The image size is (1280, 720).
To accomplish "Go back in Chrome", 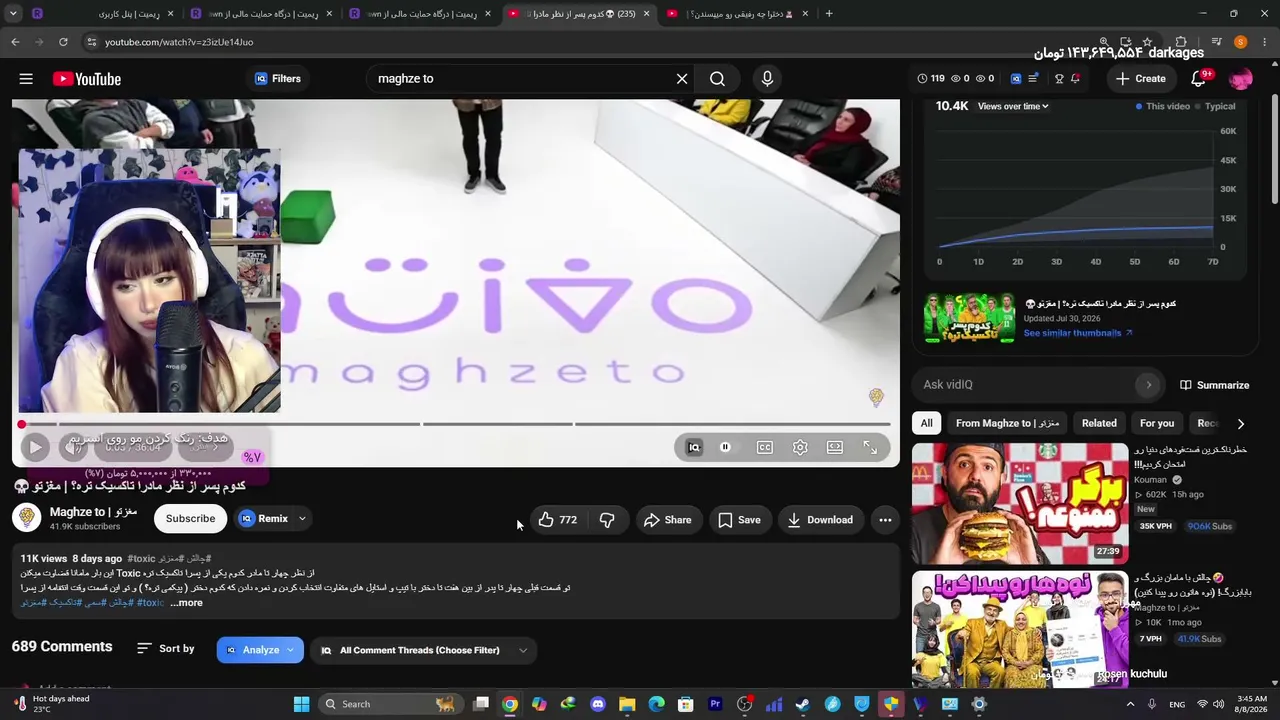I will (15, 42).
